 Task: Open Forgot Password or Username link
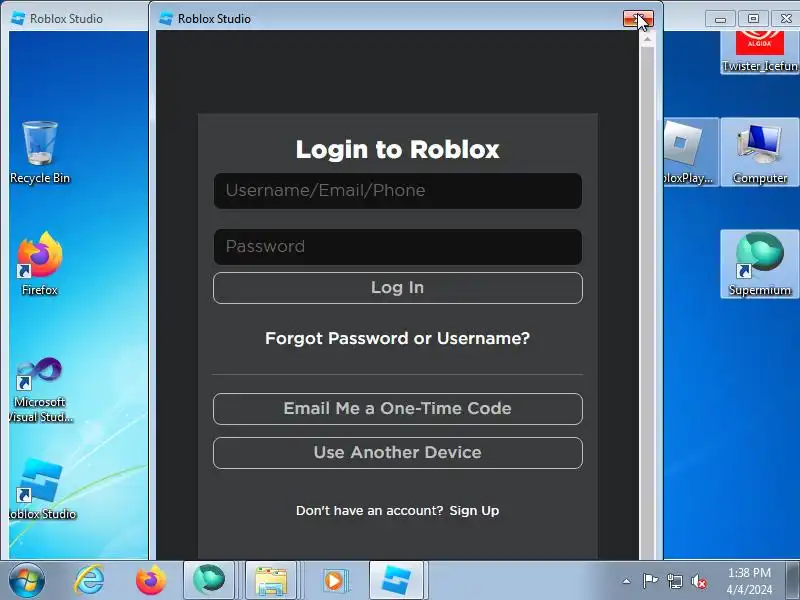click(397, 338)
